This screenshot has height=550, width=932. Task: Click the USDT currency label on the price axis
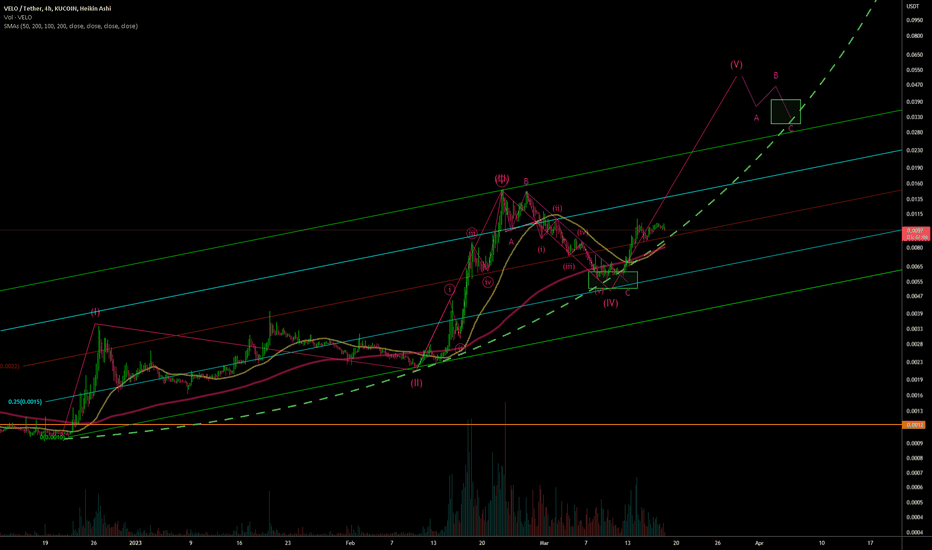pyautogui.click(x=912, y=6)
